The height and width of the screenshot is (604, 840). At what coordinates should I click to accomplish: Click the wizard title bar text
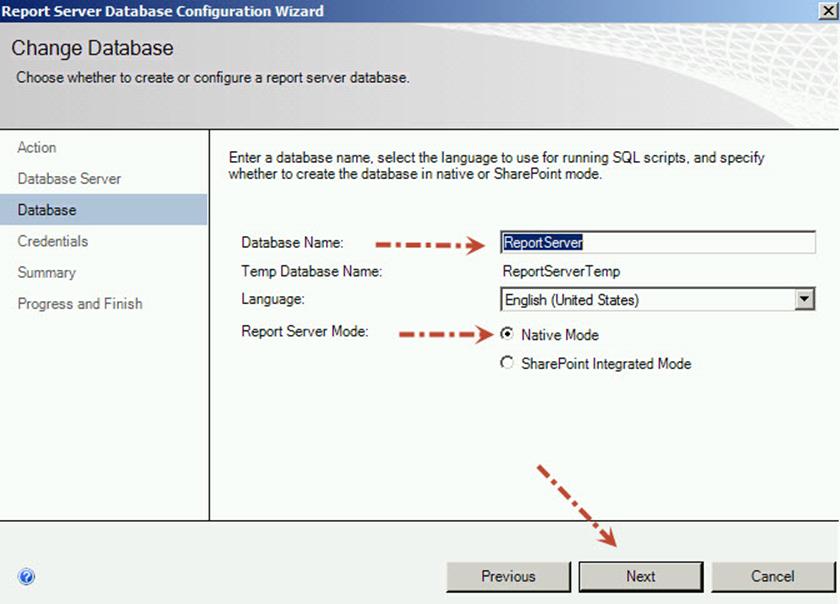click(162, 11)
